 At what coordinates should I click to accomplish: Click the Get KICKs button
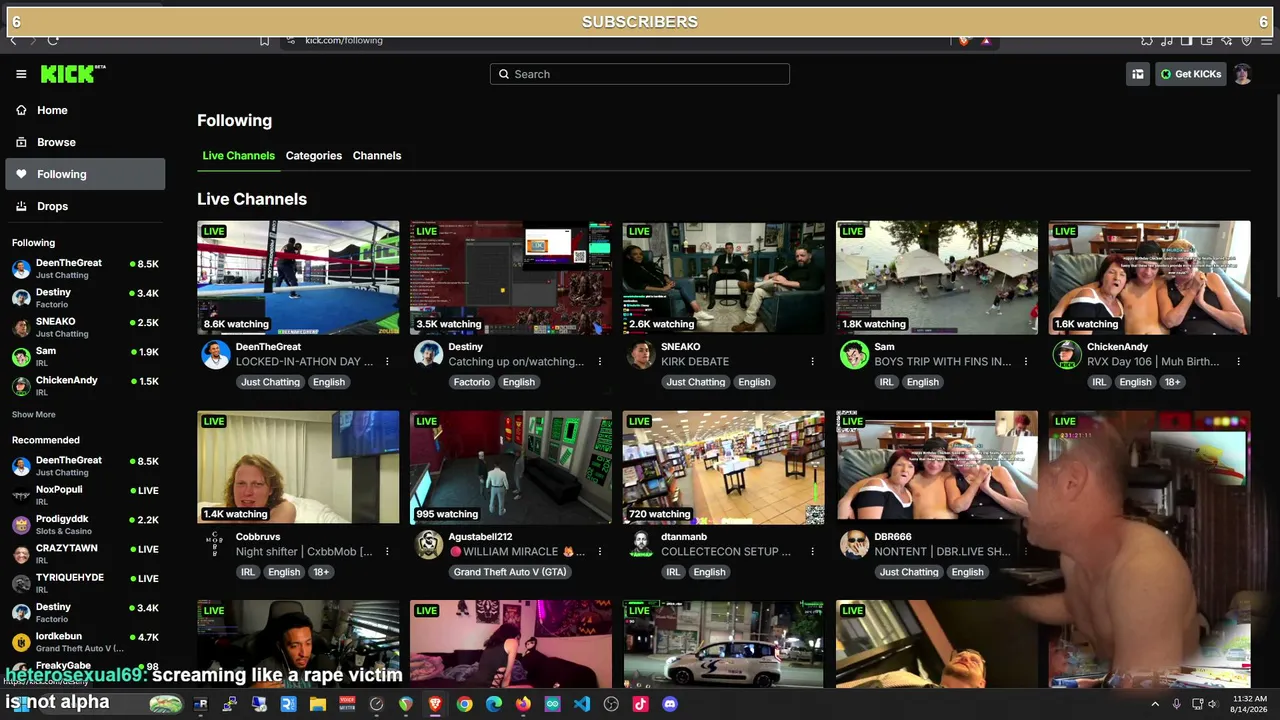(x=1190, y=74)
